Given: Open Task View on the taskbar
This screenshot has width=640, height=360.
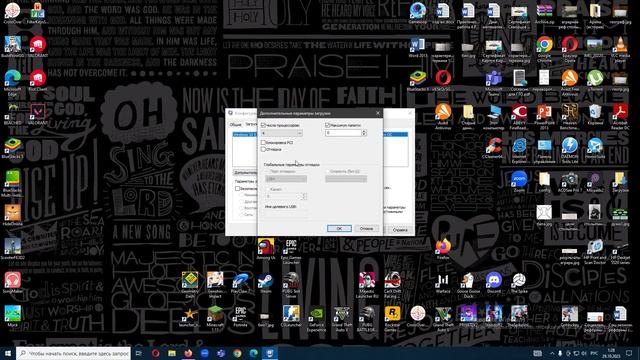Looking at the screenshot, I should [139, 353].
